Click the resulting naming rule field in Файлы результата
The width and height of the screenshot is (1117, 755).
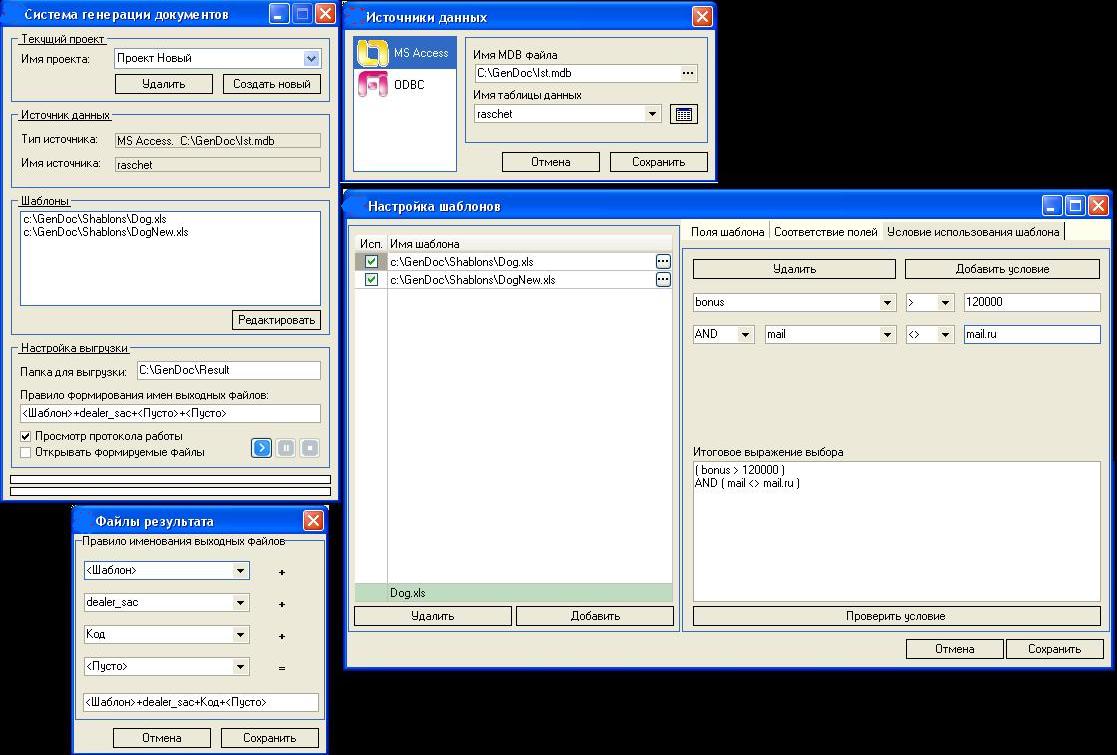[201, 702]
